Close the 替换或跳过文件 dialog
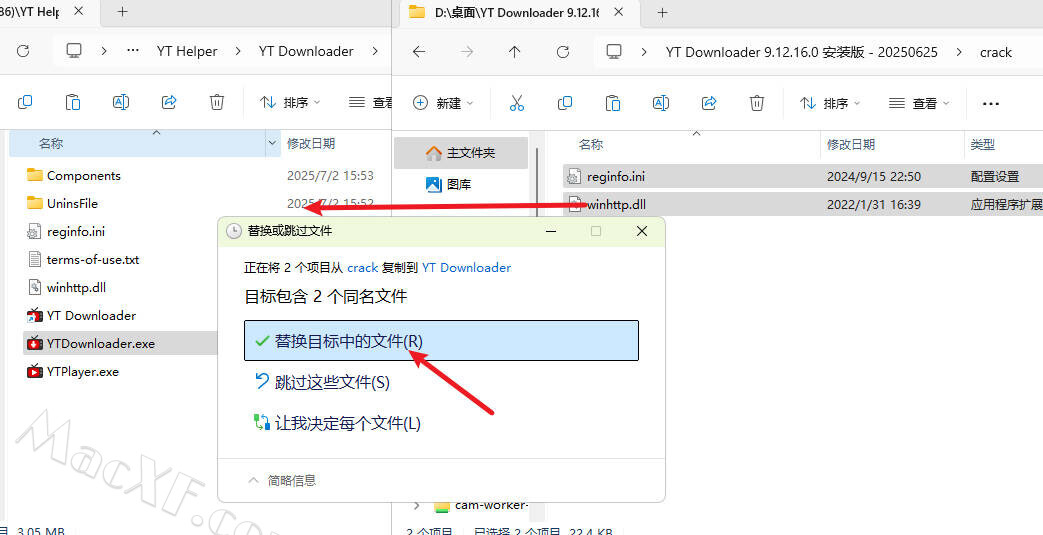This screenshot has height=535, width=1043. 641,231
